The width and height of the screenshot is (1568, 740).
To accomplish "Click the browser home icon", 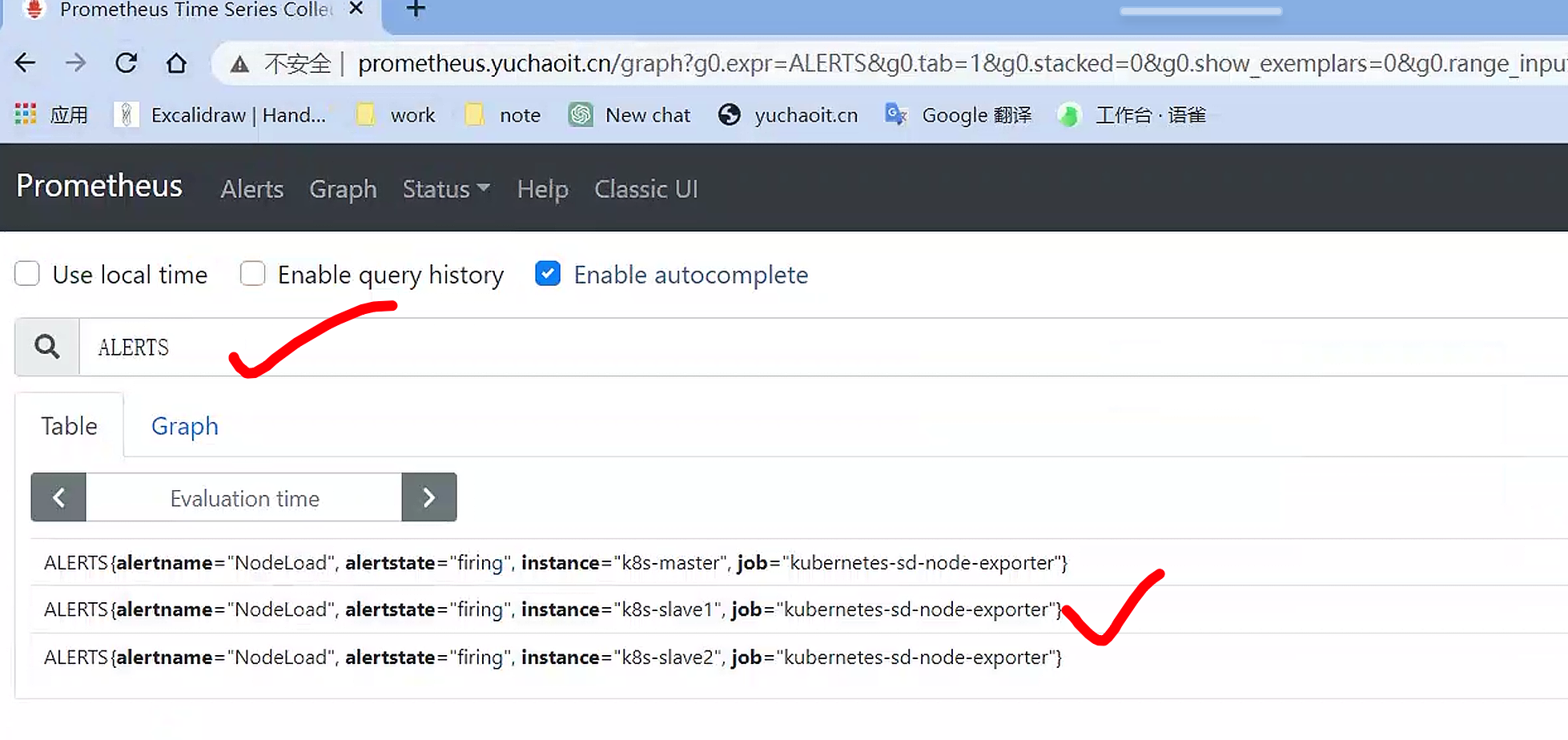I will tap(176, 63).
